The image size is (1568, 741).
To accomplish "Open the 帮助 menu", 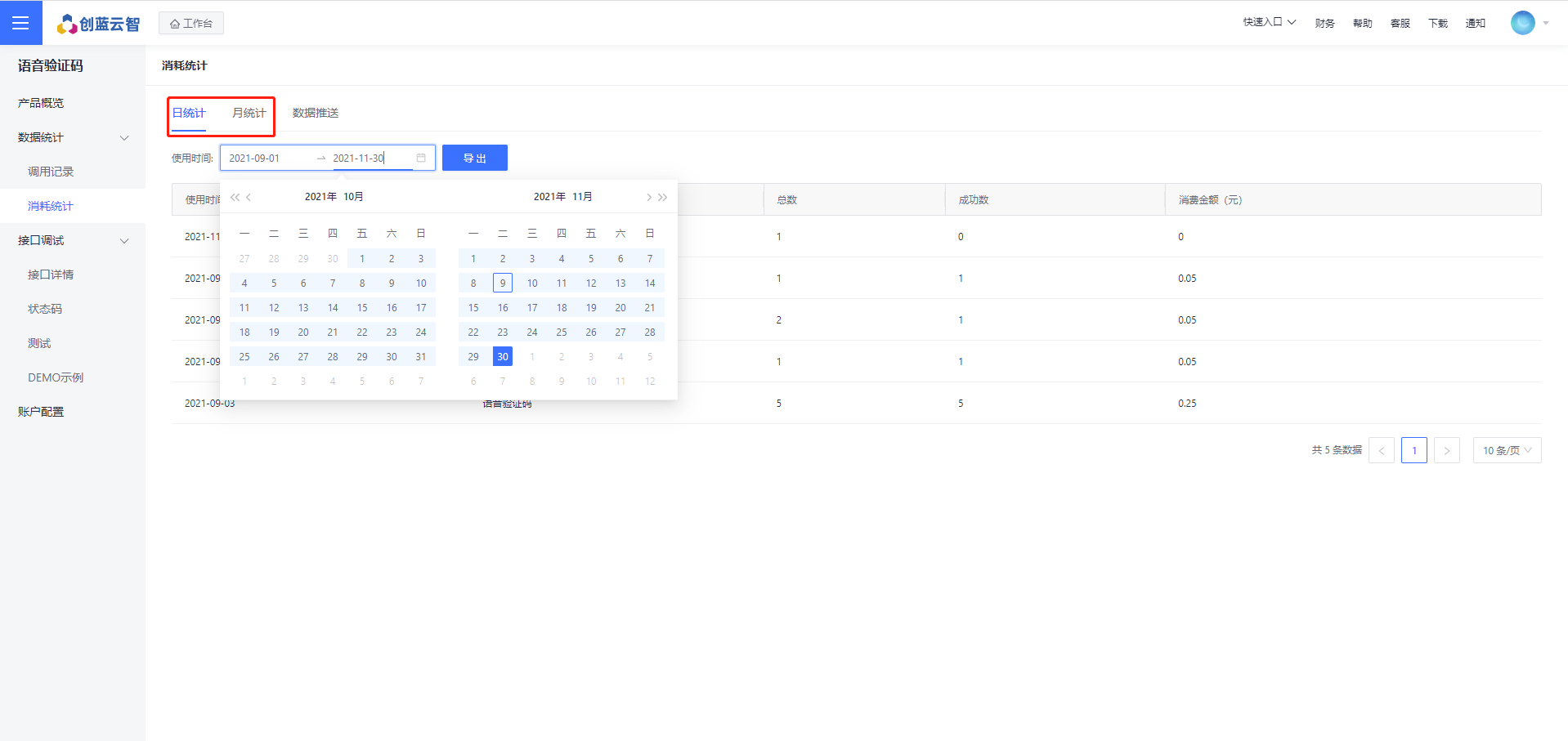I will (x=1363, y=23).
